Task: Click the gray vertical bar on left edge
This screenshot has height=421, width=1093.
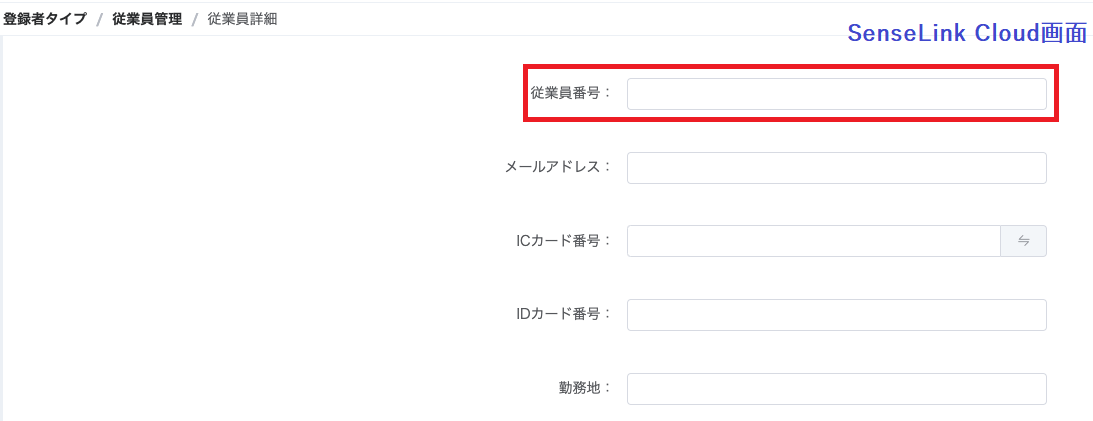Action: [x=2, y=230]
